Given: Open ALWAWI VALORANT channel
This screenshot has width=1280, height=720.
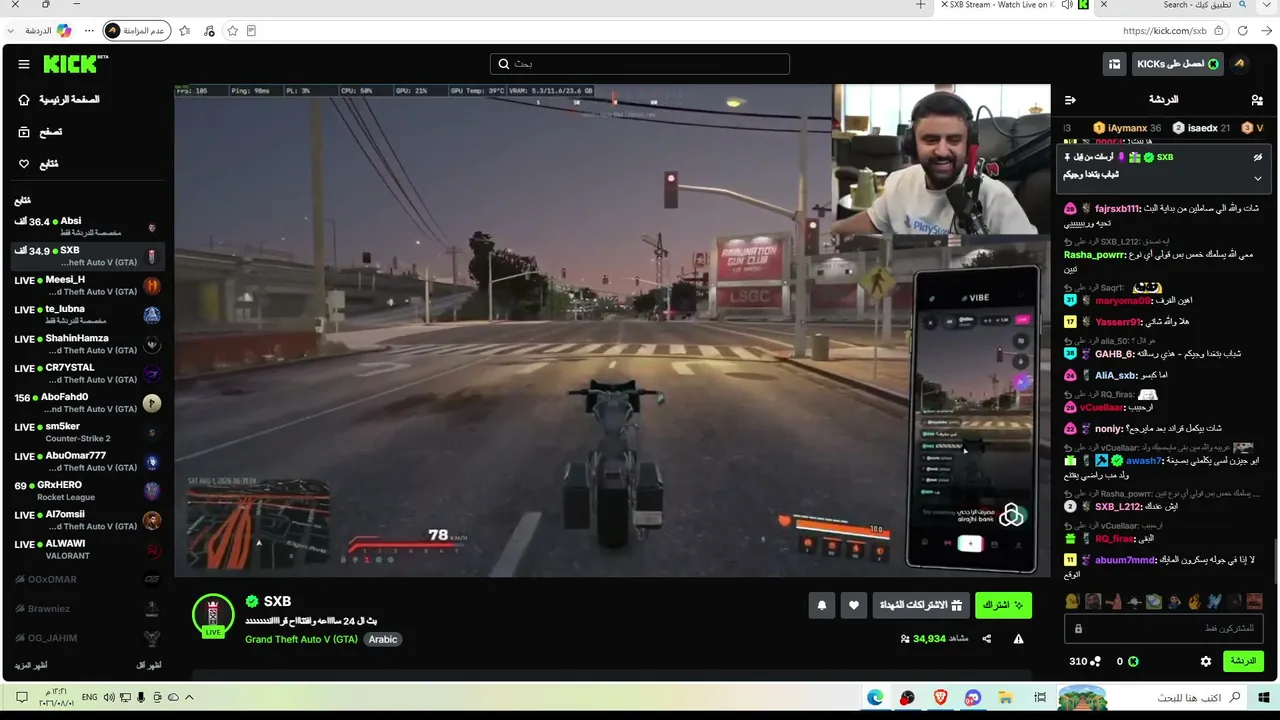Looking at the screenshot, I should [87, 549].
